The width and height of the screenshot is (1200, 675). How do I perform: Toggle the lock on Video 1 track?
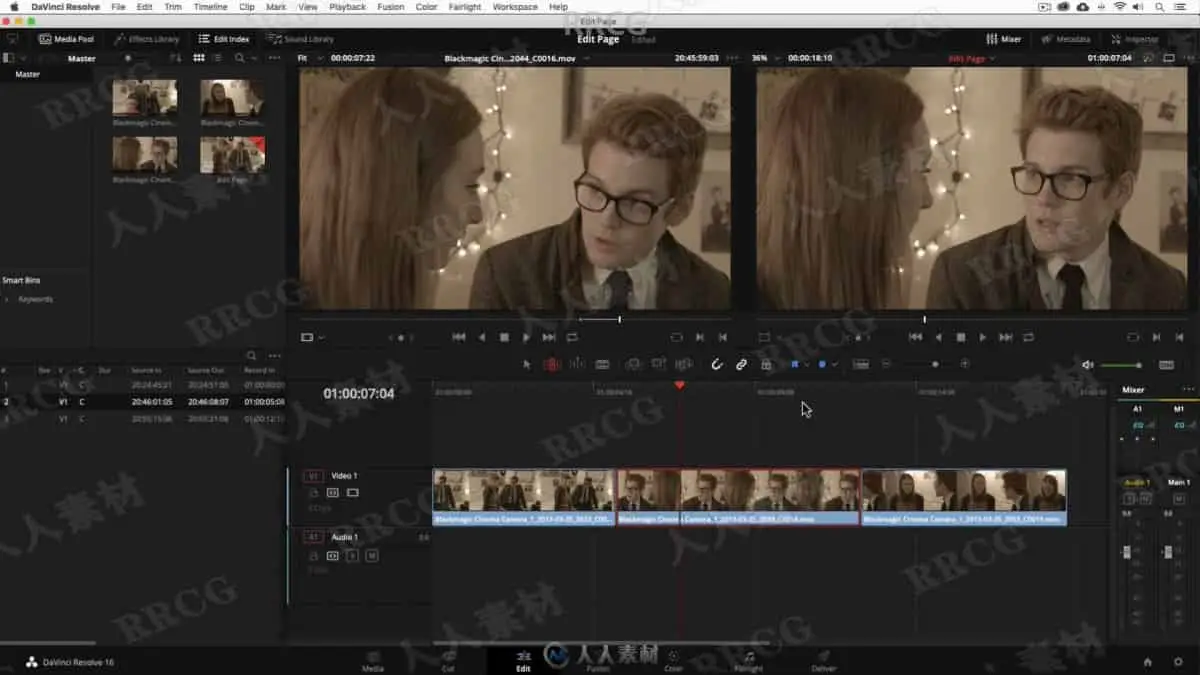[313, 493]
